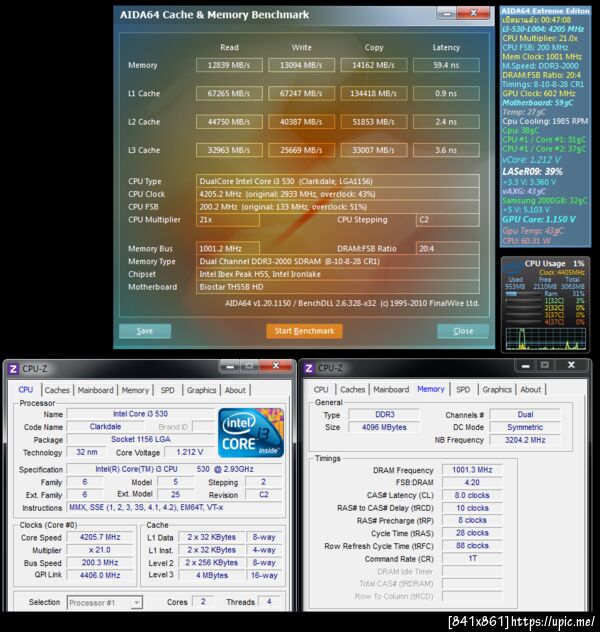Select SPD tab in right CPU-Z window
Image resolution: width=600 pixels, height=632 pixels.
coord(463,389)
